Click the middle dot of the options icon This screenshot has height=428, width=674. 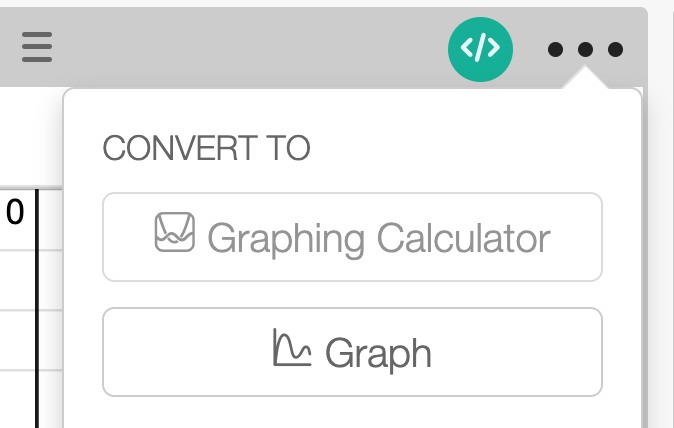(586, 49)
